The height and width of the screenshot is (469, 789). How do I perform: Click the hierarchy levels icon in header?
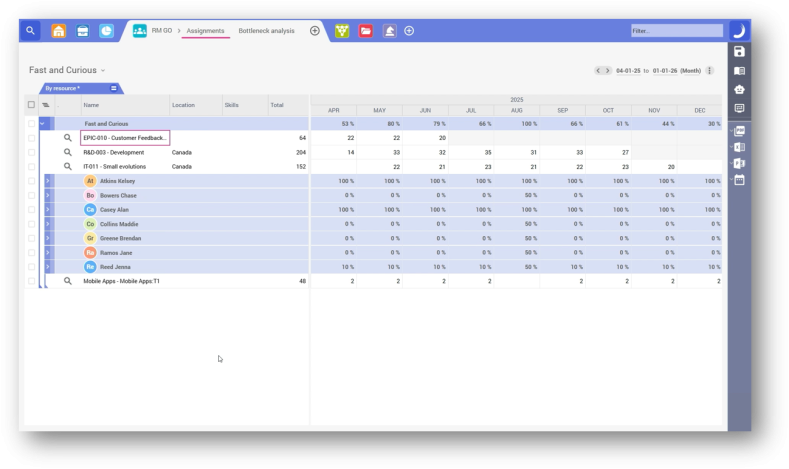pos(46,105)
